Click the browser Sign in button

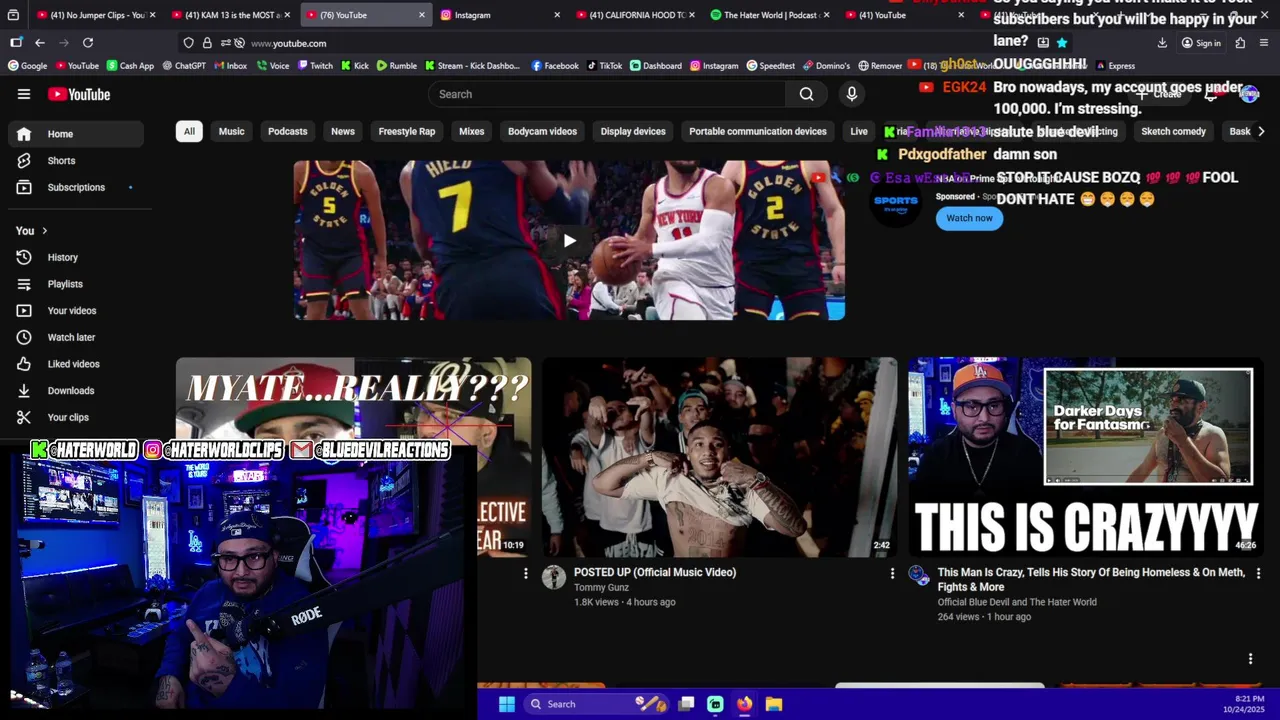pyautogui.click(x=1201, y=43)
